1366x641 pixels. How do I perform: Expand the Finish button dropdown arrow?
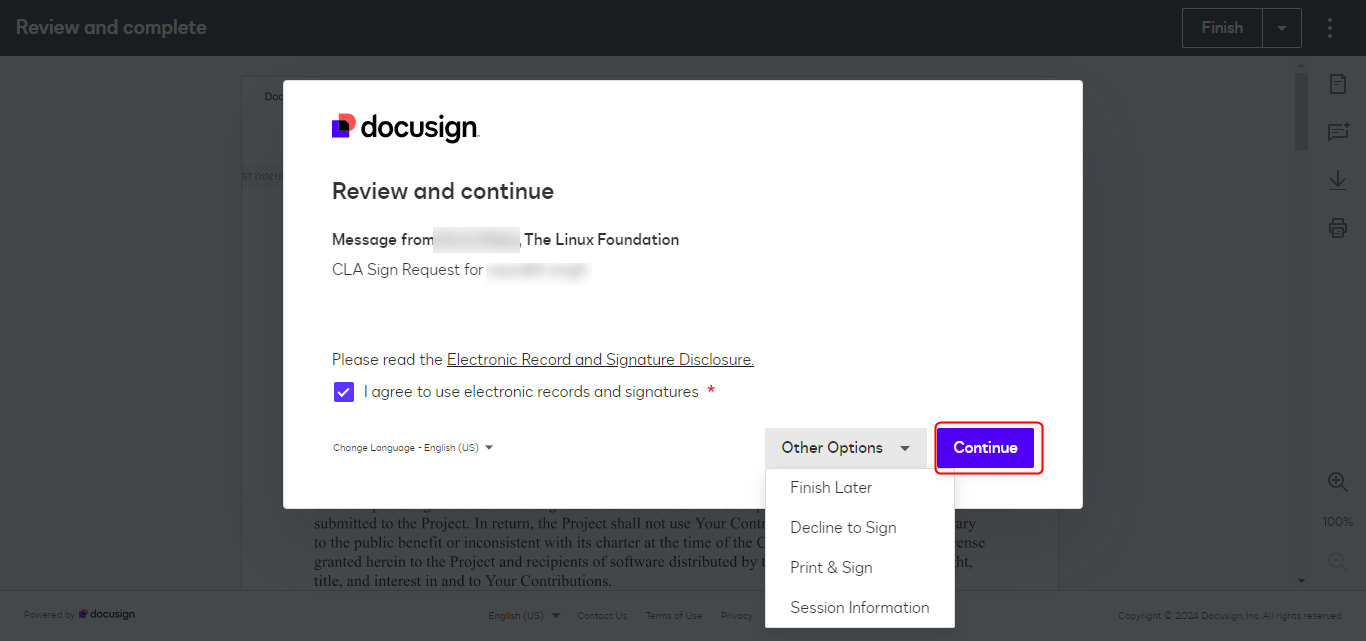pos(1281,28)
